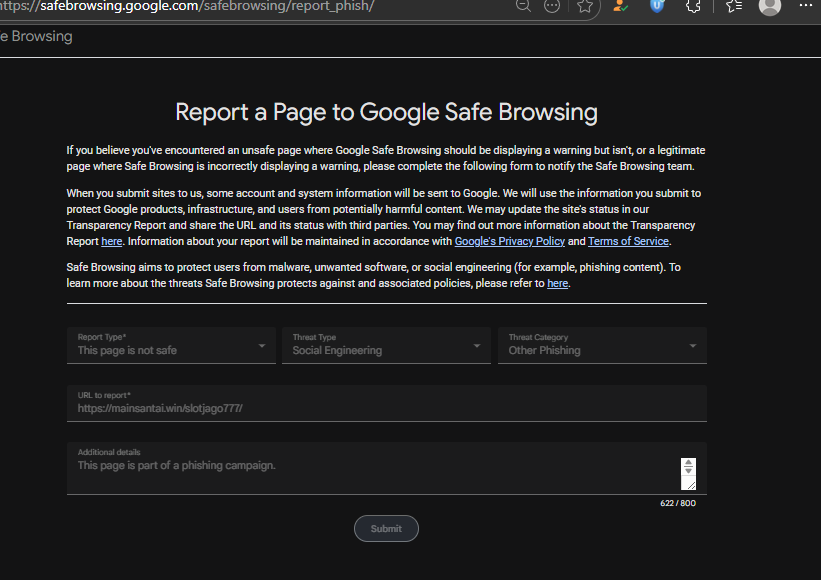Add page to favorites with star icon
This screenshot has width=821, height=580.
(x=585, y=6)
